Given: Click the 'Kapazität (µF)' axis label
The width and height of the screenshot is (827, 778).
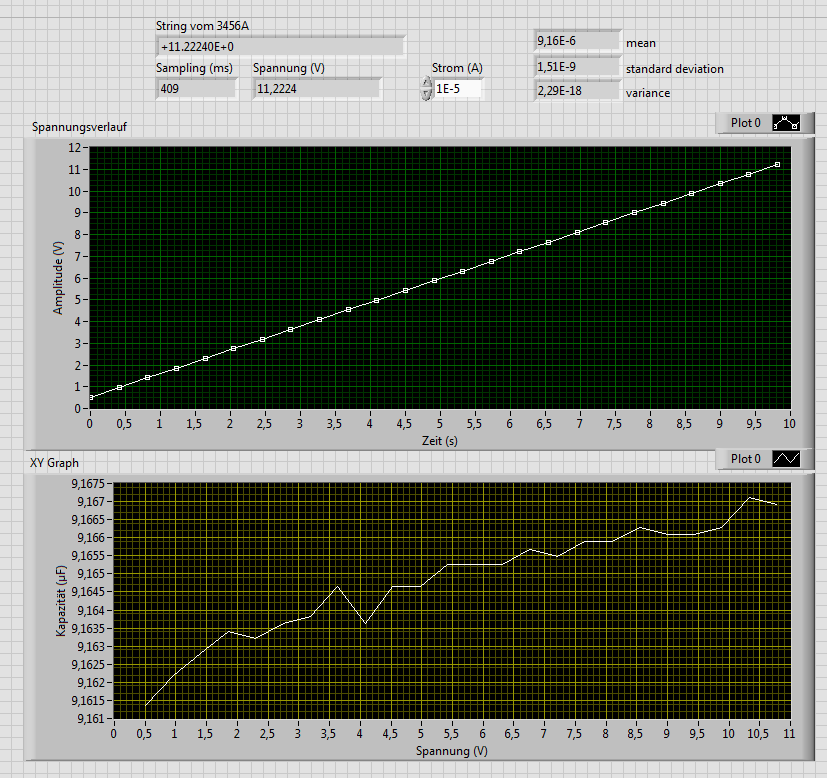Looking at the screenshot, I should point(61,601).
